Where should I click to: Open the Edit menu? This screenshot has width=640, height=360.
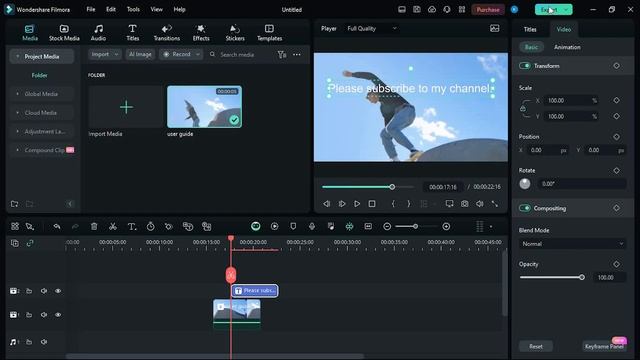coord(111,9)
